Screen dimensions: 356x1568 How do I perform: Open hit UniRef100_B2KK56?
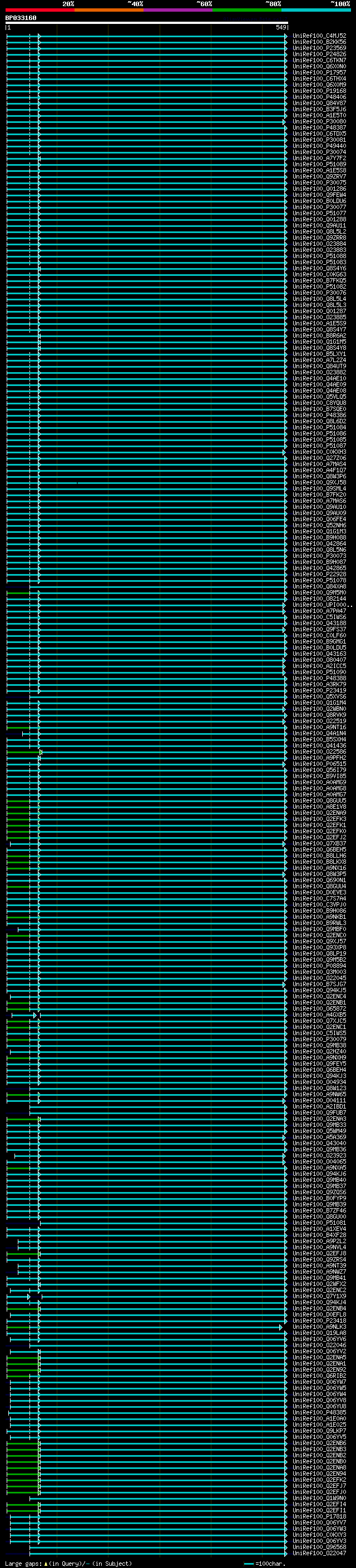(319, 42)
